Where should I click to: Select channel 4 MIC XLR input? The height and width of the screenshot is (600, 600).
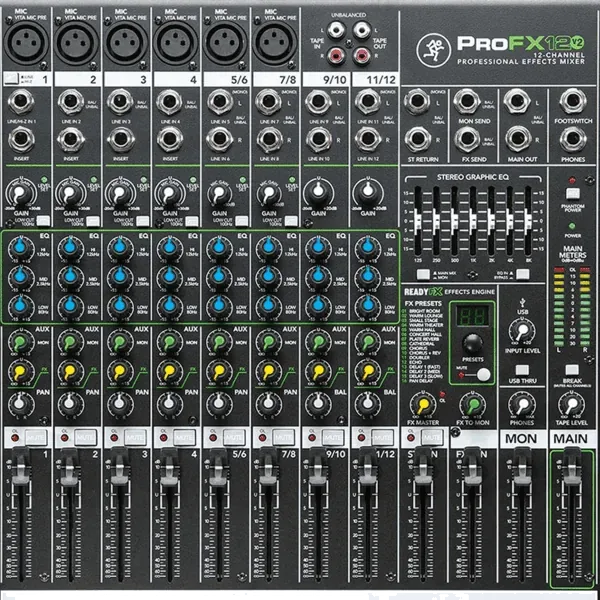pyautogui.click(x=176, y=42)
